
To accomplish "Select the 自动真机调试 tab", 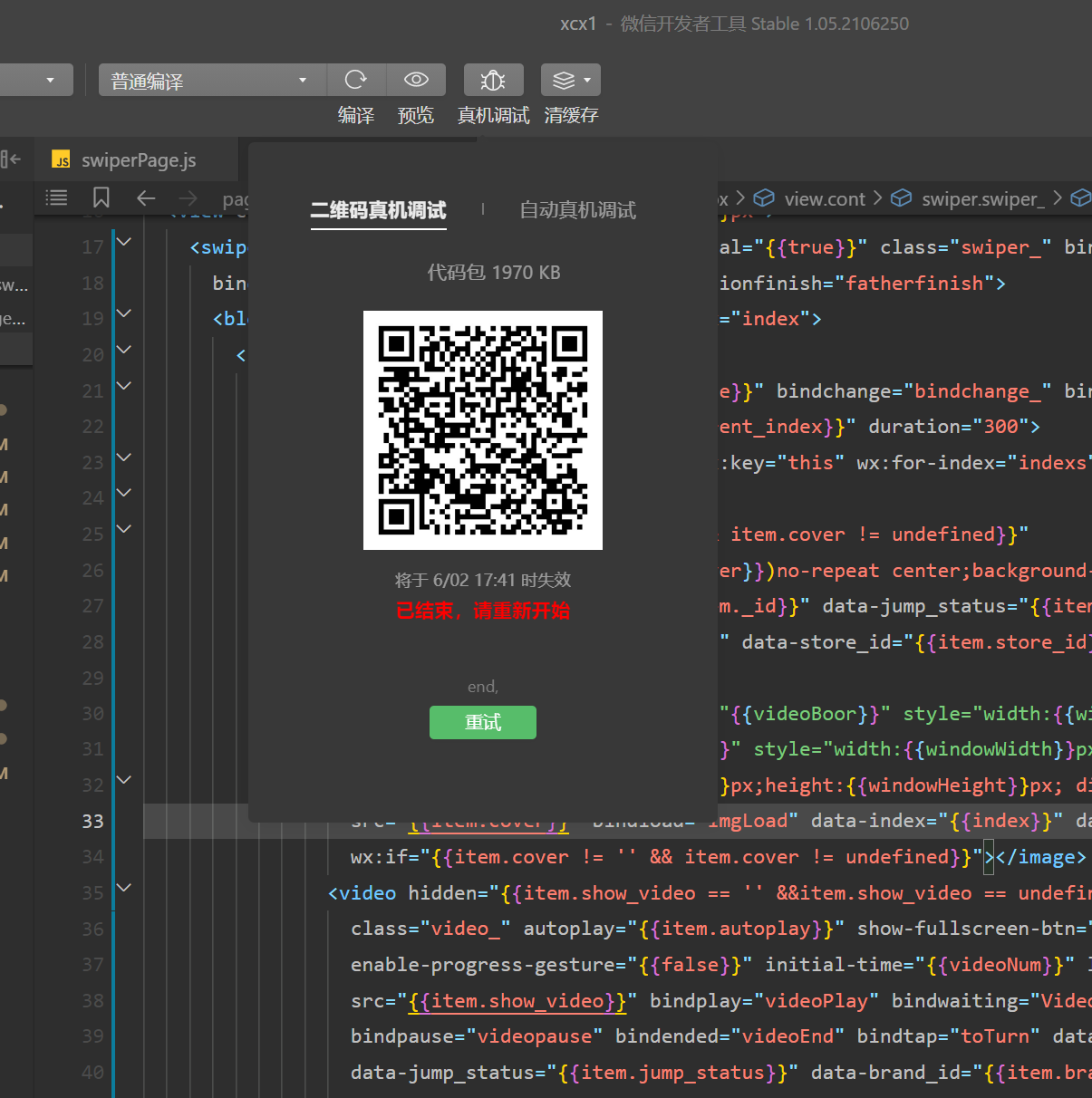I will click(x=578, y=210).
